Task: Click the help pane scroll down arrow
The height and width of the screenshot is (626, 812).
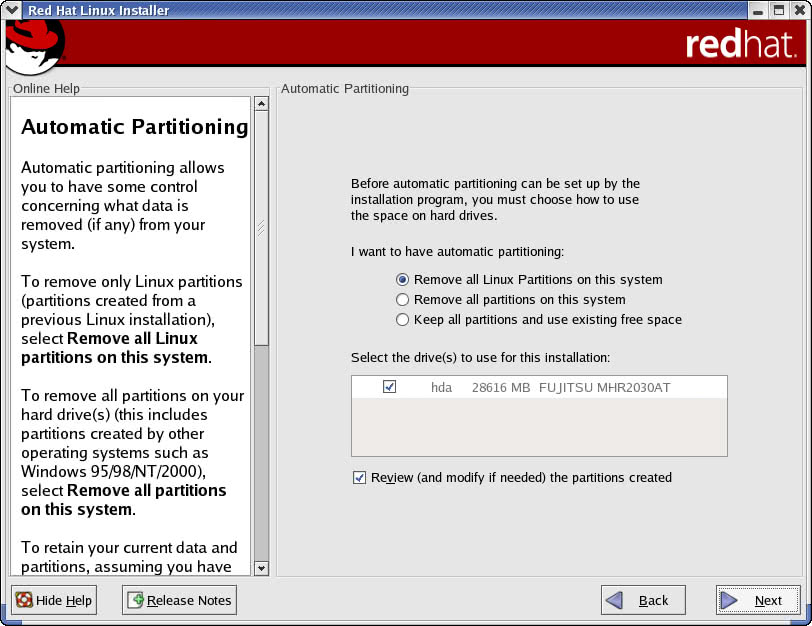Action: [262, 568]
